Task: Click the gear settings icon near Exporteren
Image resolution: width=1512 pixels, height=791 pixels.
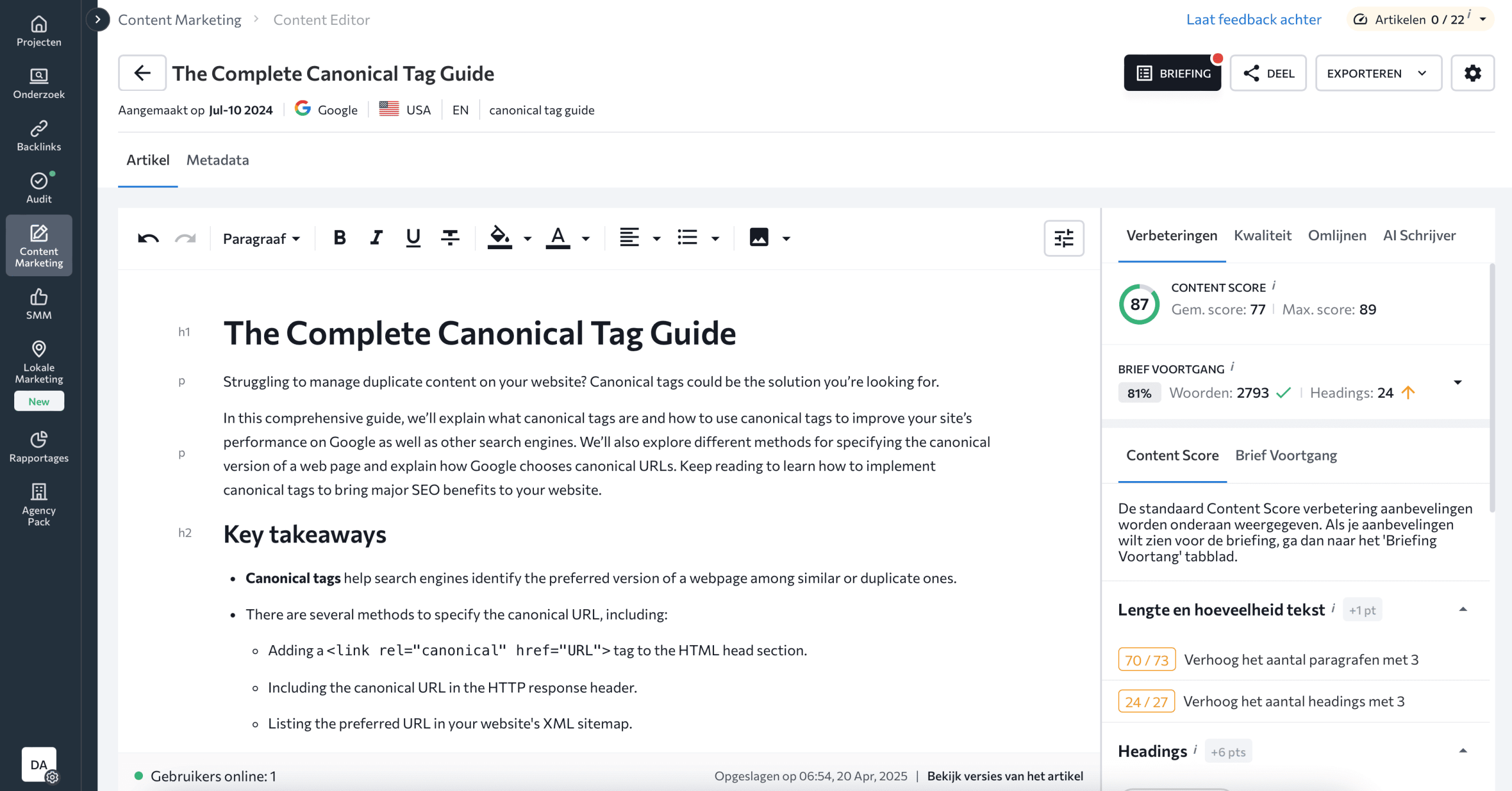Action: (x=1472, y=73)
